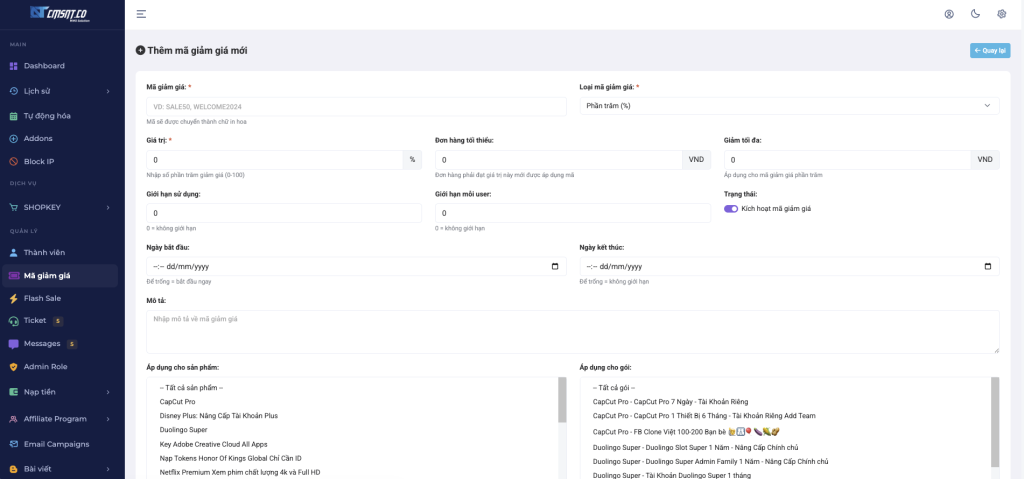Open the settings gear icon

click(1001, 14)
